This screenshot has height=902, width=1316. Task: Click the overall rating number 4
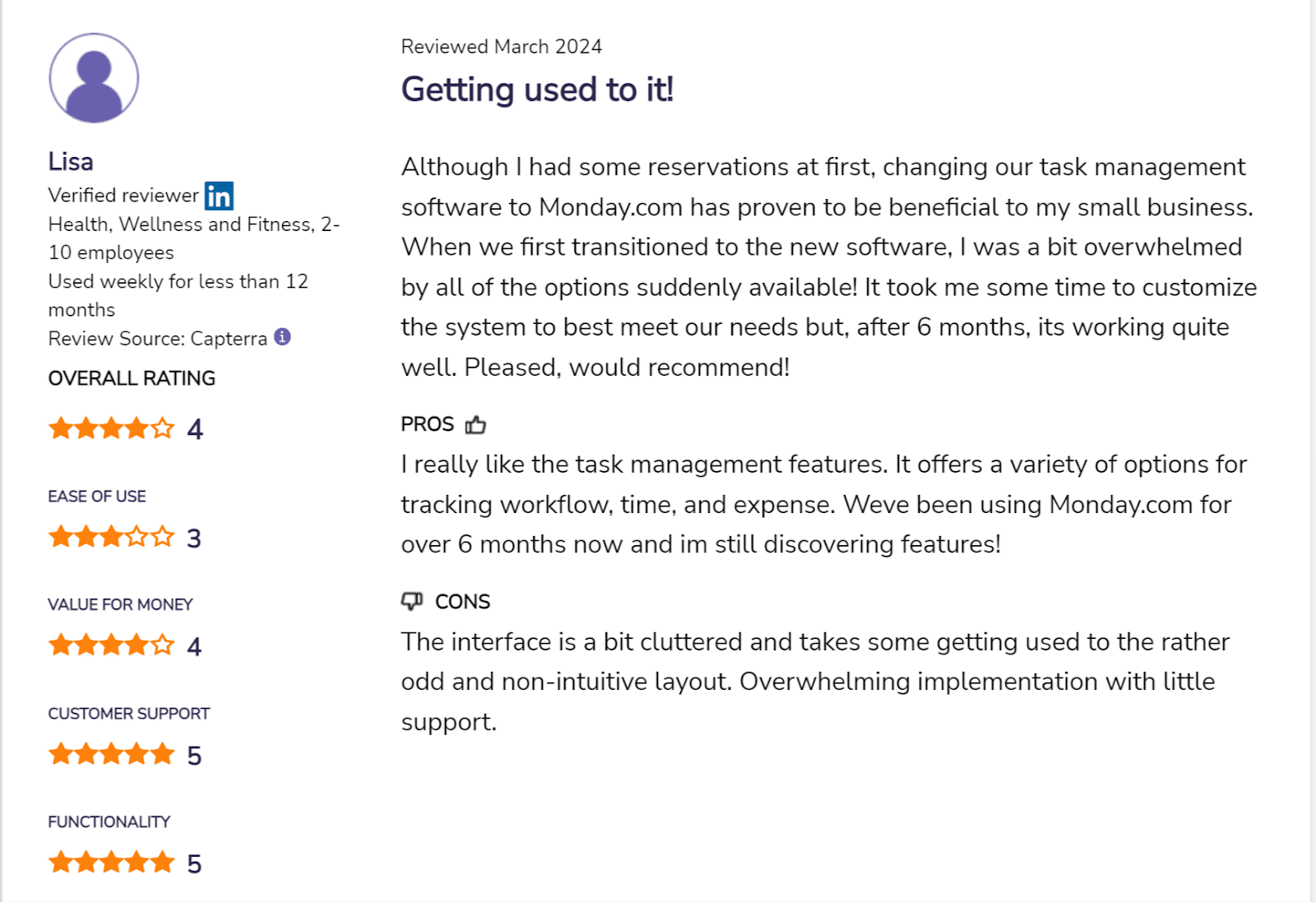[195, 429]
